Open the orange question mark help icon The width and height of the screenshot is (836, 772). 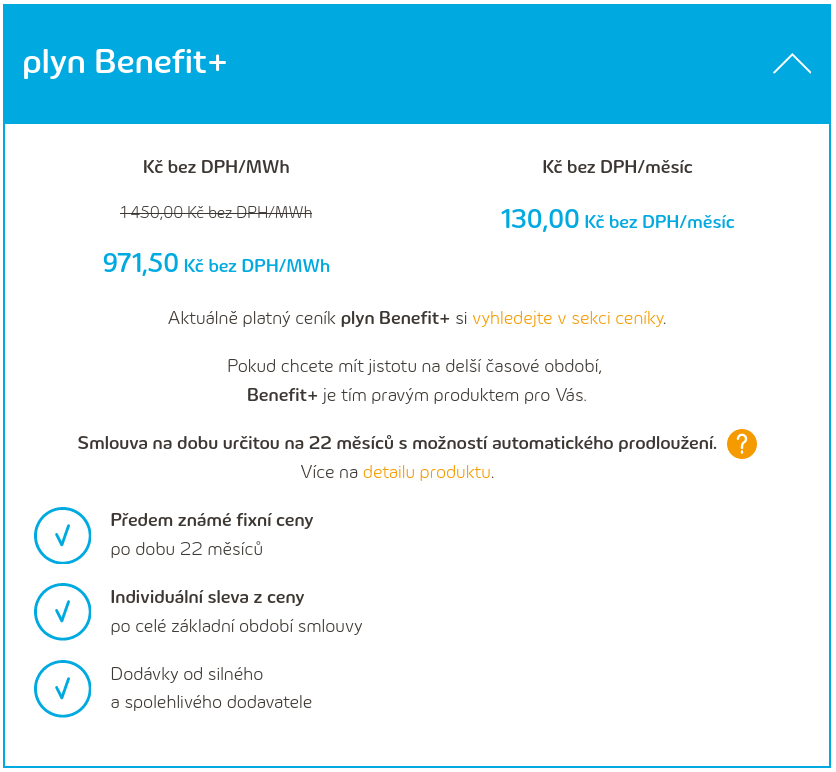742,444
